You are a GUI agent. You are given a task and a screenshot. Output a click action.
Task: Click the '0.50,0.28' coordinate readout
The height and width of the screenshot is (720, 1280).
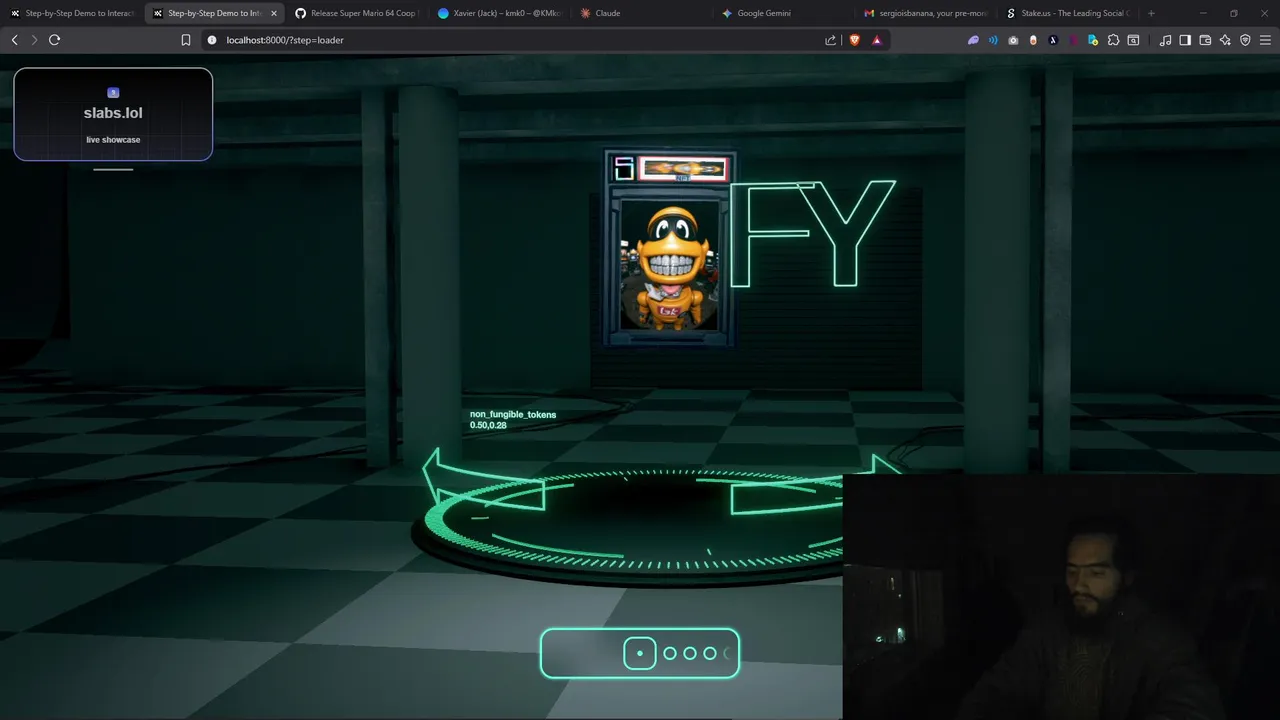[488, 425]
